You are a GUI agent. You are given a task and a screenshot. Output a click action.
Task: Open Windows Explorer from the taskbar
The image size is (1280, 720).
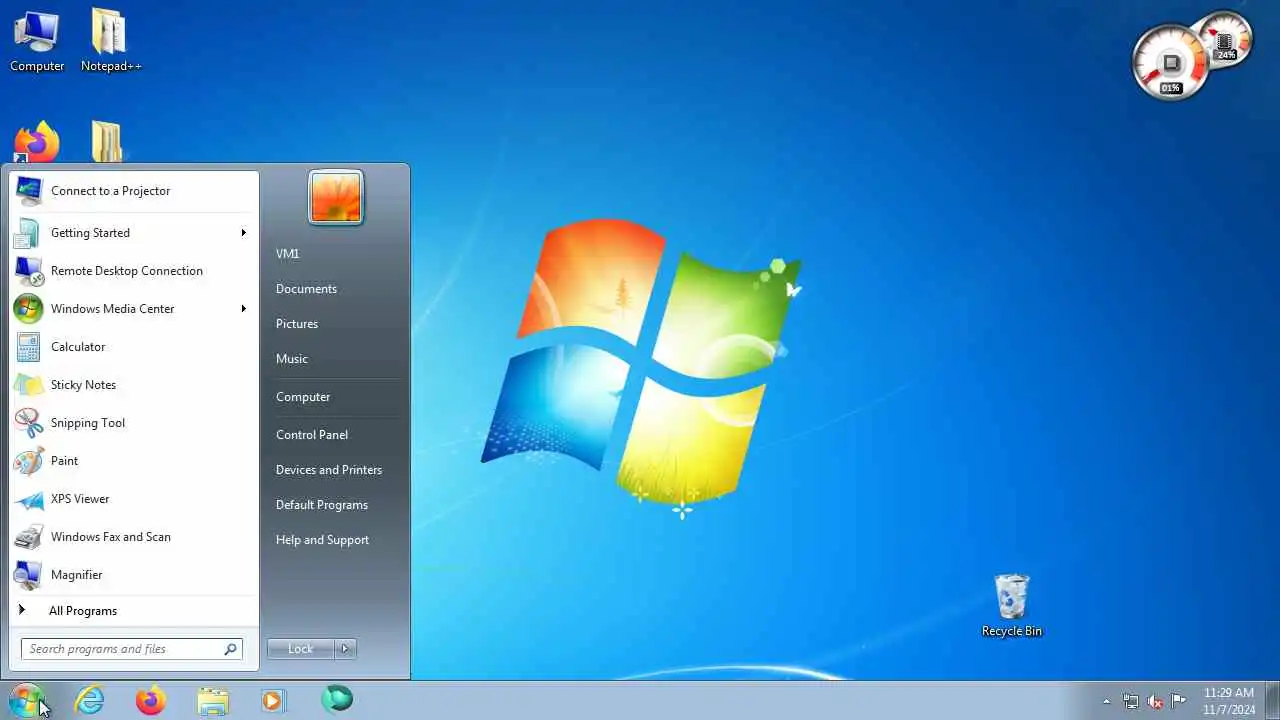213,701
